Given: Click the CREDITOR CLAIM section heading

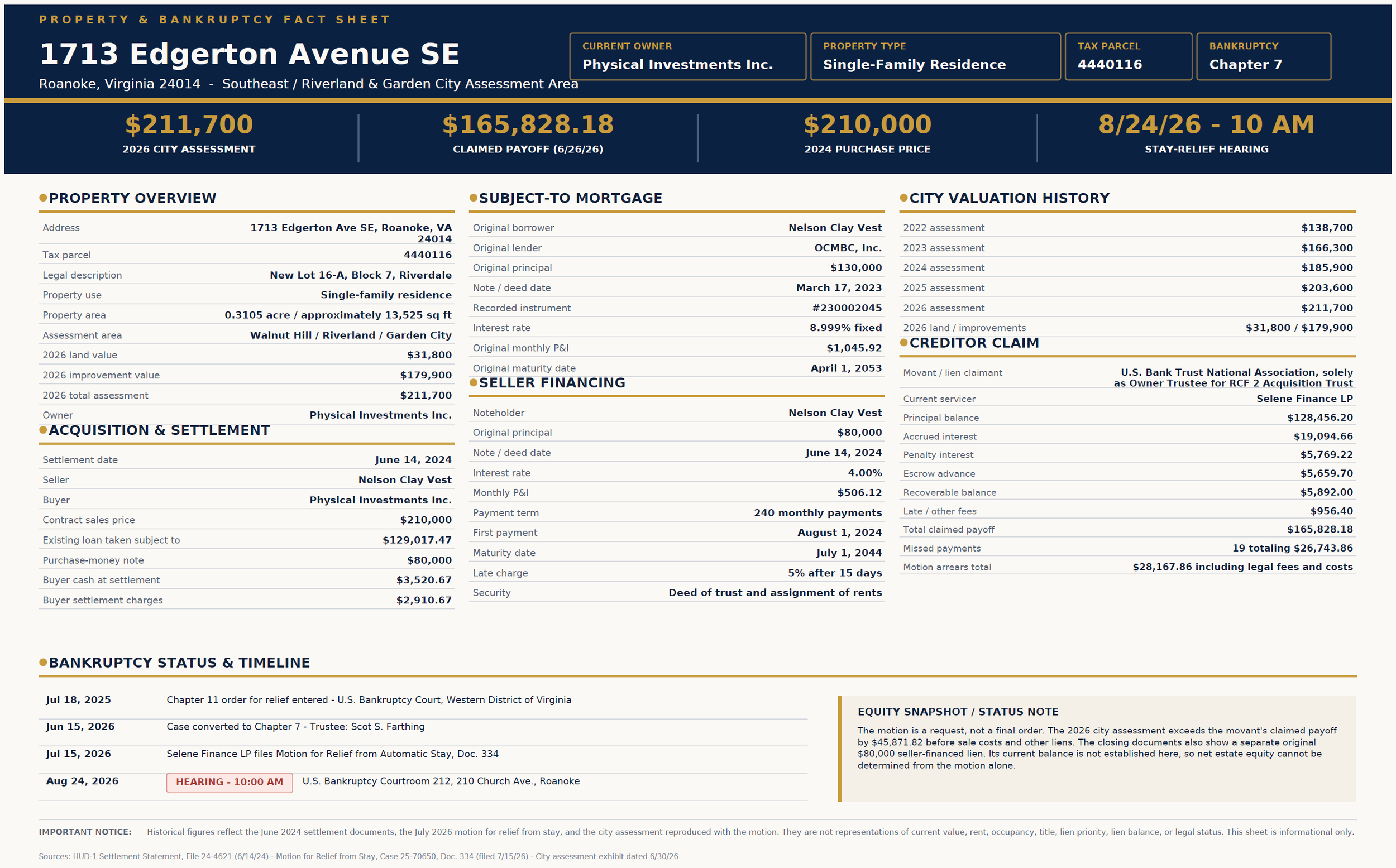Looking at the screenshot, I should [x=974, y=343].
